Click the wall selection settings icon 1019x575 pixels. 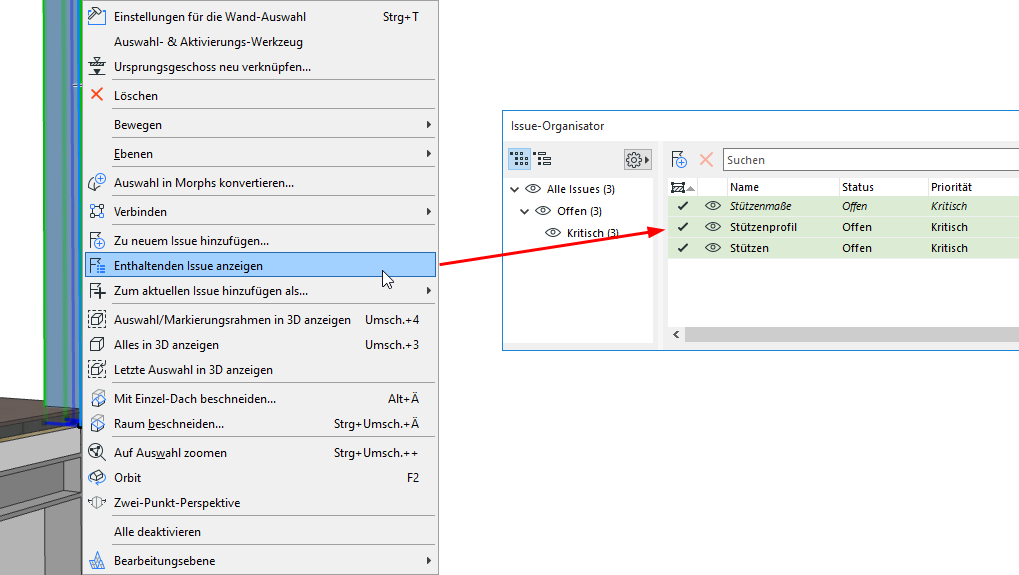point(97,16)
